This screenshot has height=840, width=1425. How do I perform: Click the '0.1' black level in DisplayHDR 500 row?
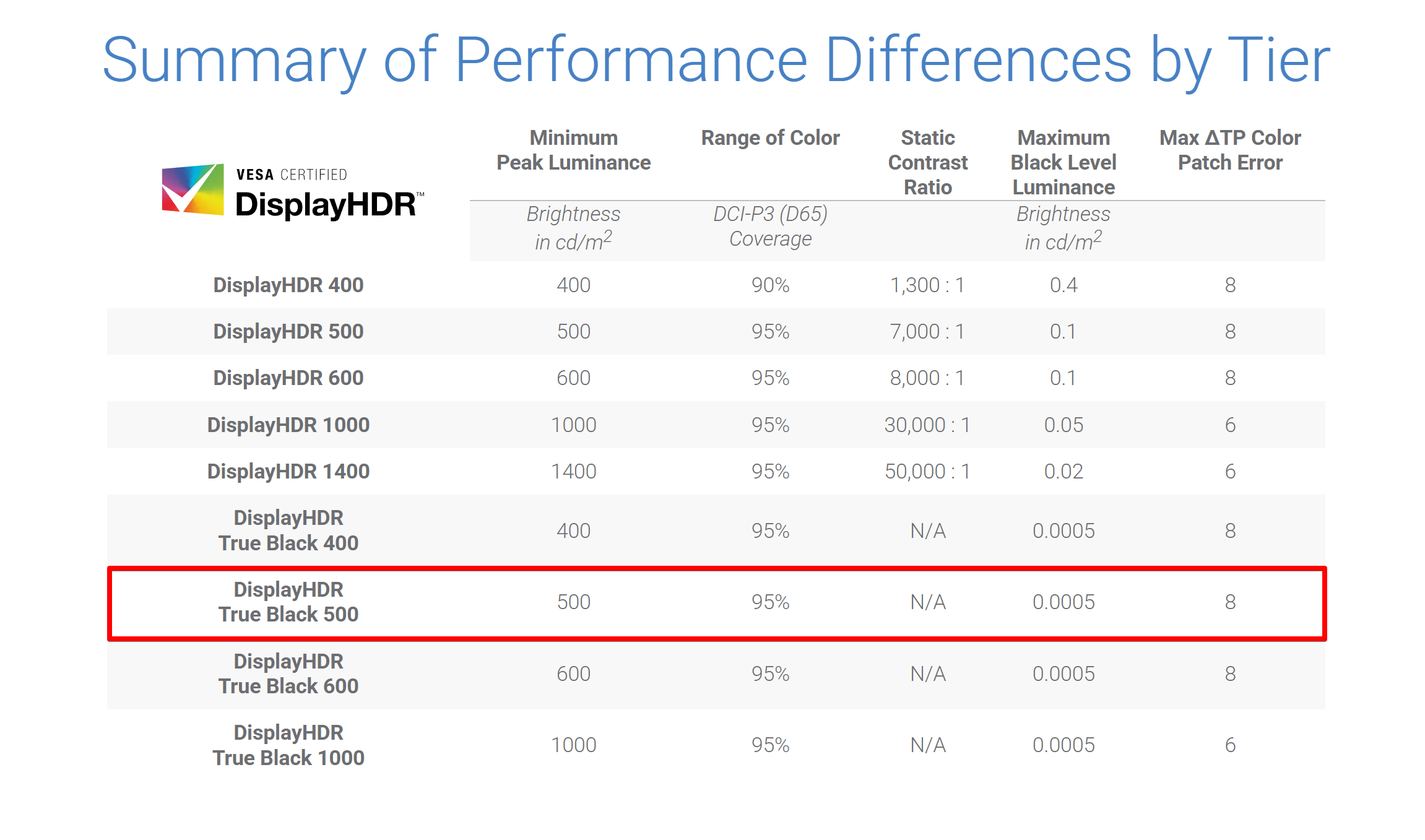[1063, 332]
